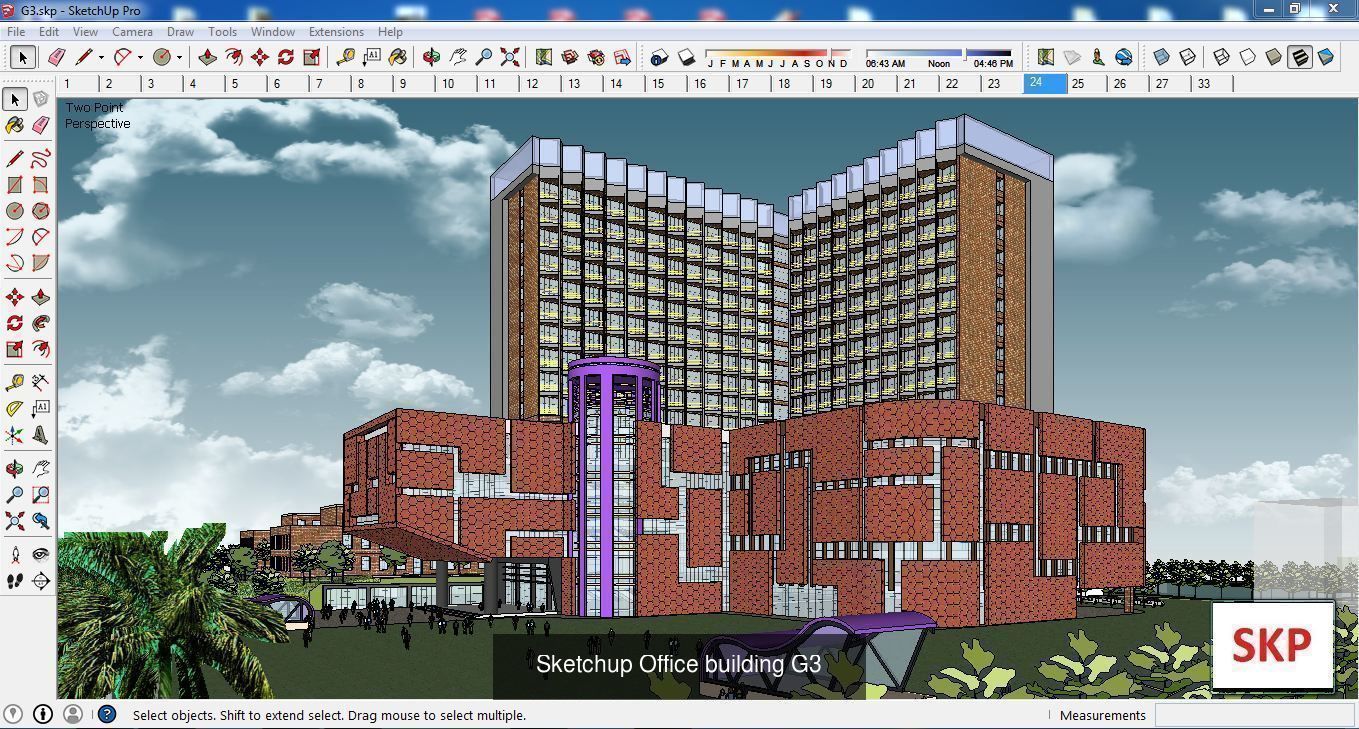Click Add Location icon near scene tabs toolbar

(1046, 57)
